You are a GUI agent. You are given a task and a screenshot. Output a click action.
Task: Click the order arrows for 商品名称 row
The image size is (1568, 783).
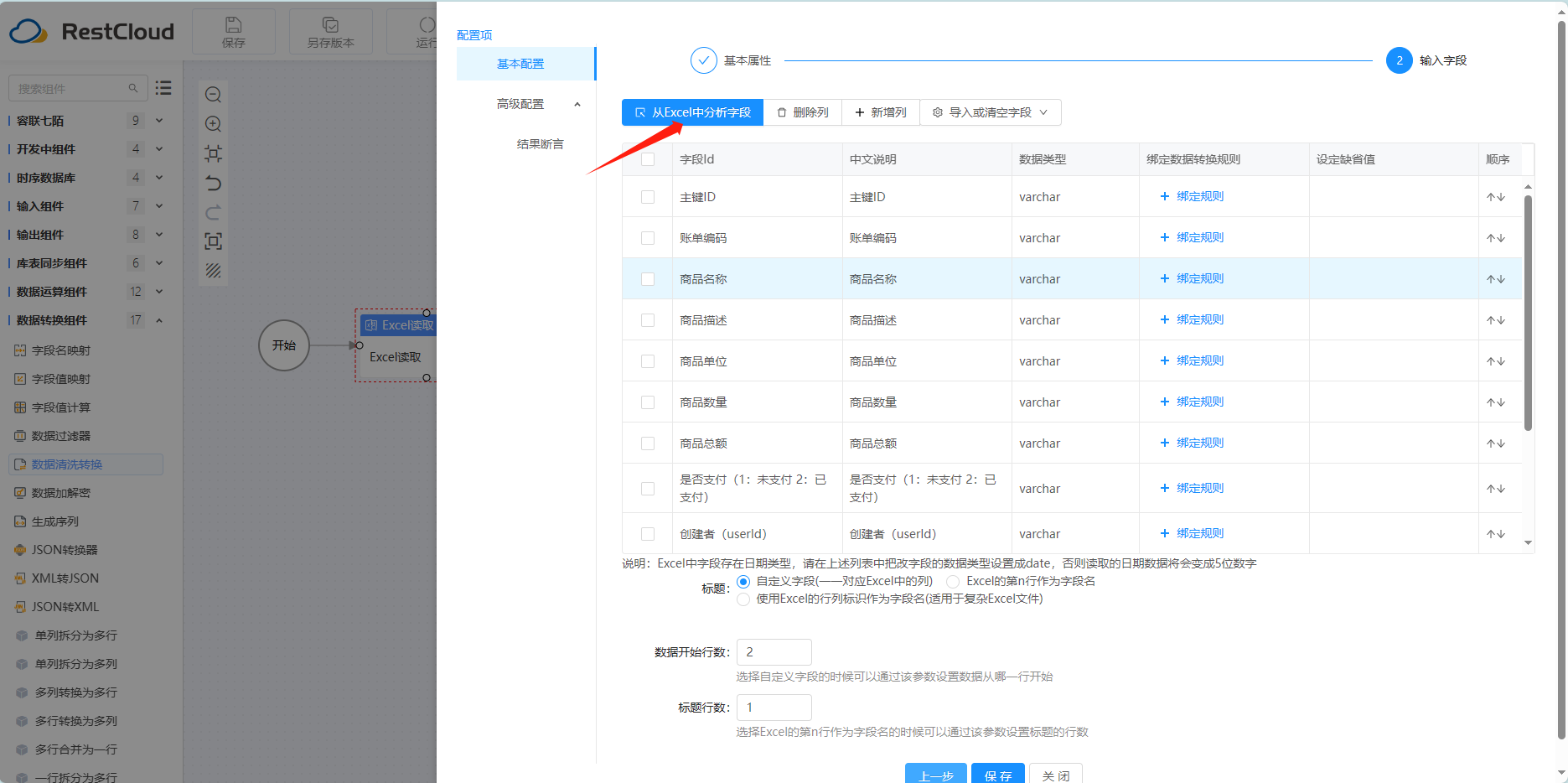pyautogui.click(x=1496, y=279)
